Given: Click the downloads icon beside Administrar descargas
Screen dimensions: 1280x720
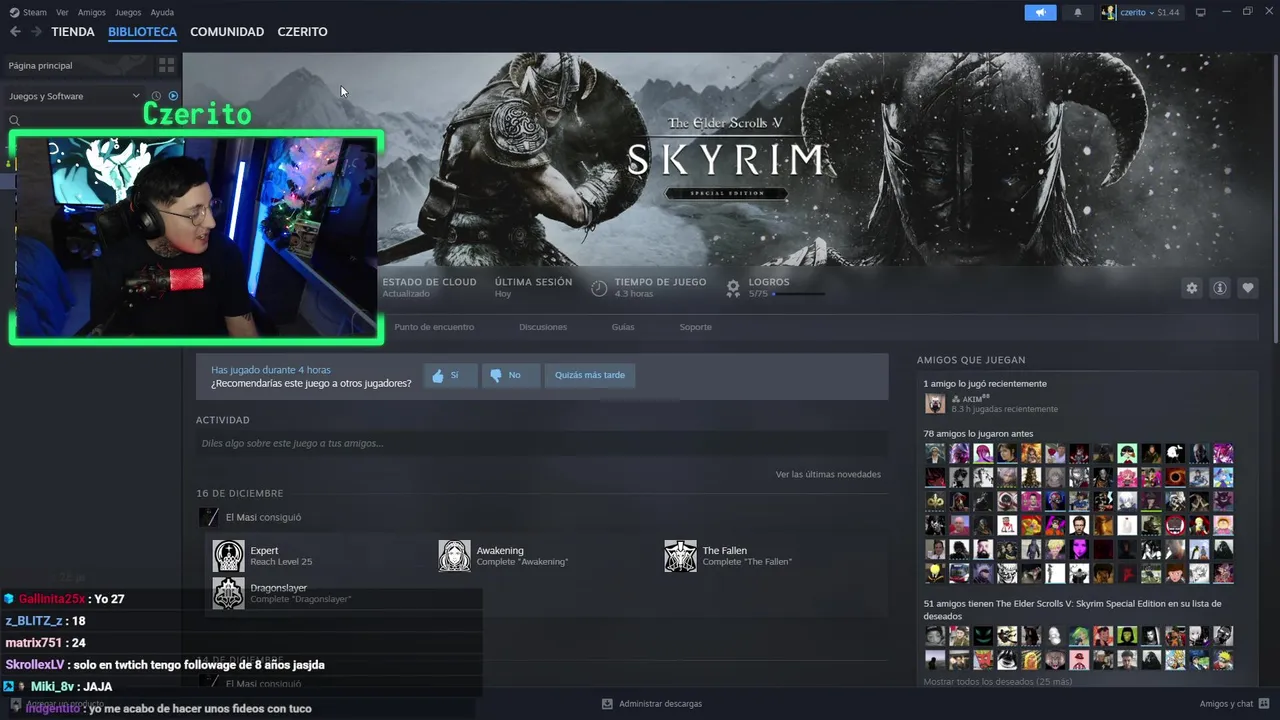Looking at the screenshot, I should click(x=607, y=703).
